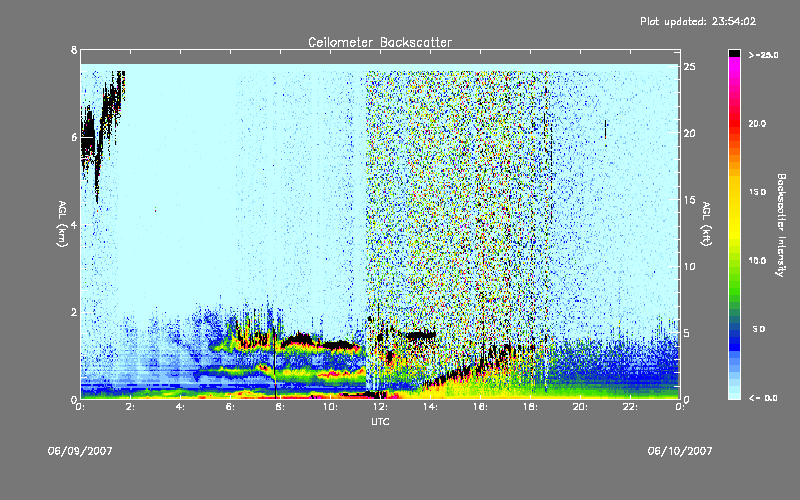Click the left AGL (km) axis label
The height and width of the screenshot is (500, 800).
pyautogui.click(x=62, y=224)
